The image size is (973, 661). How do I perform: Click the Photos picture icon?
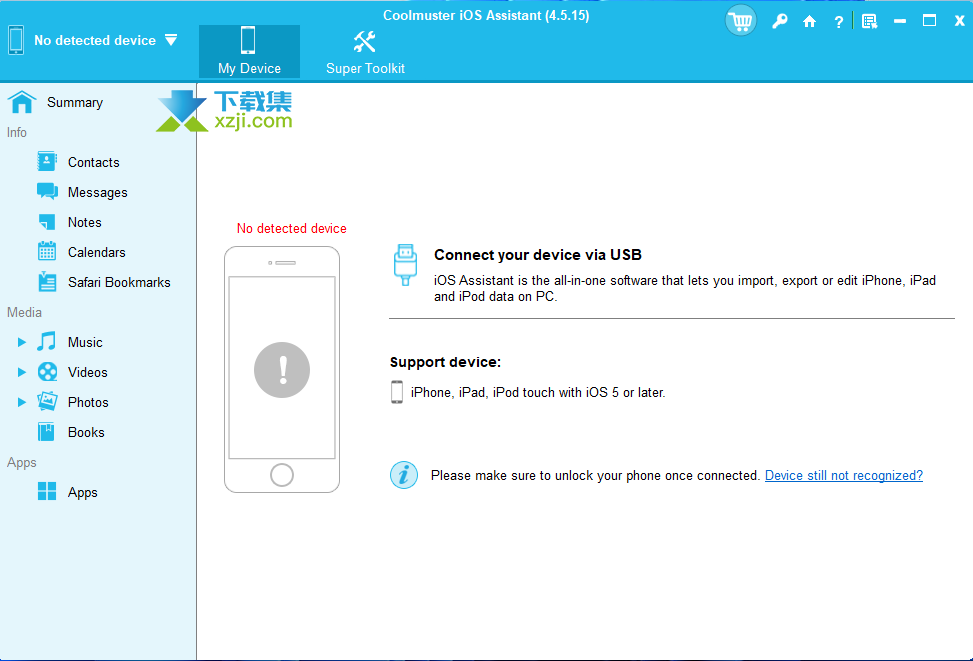[x=47, y=402]
